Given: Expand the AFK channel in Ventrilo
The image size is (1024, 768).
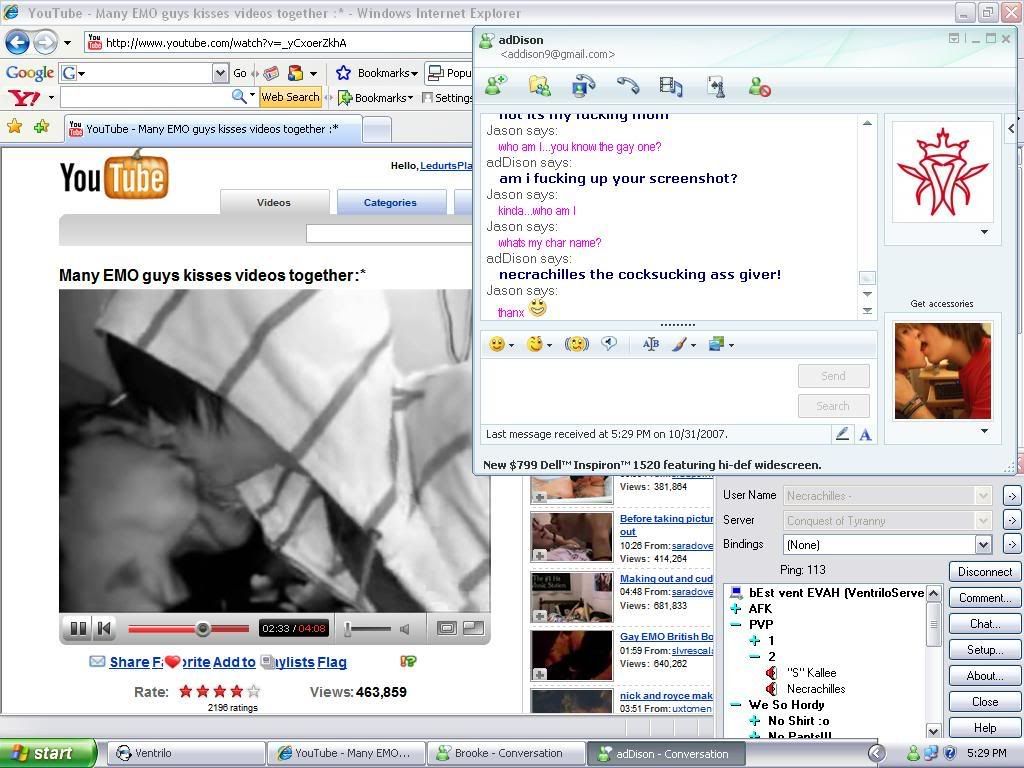Looking at the screenshot, I should 736,609.
